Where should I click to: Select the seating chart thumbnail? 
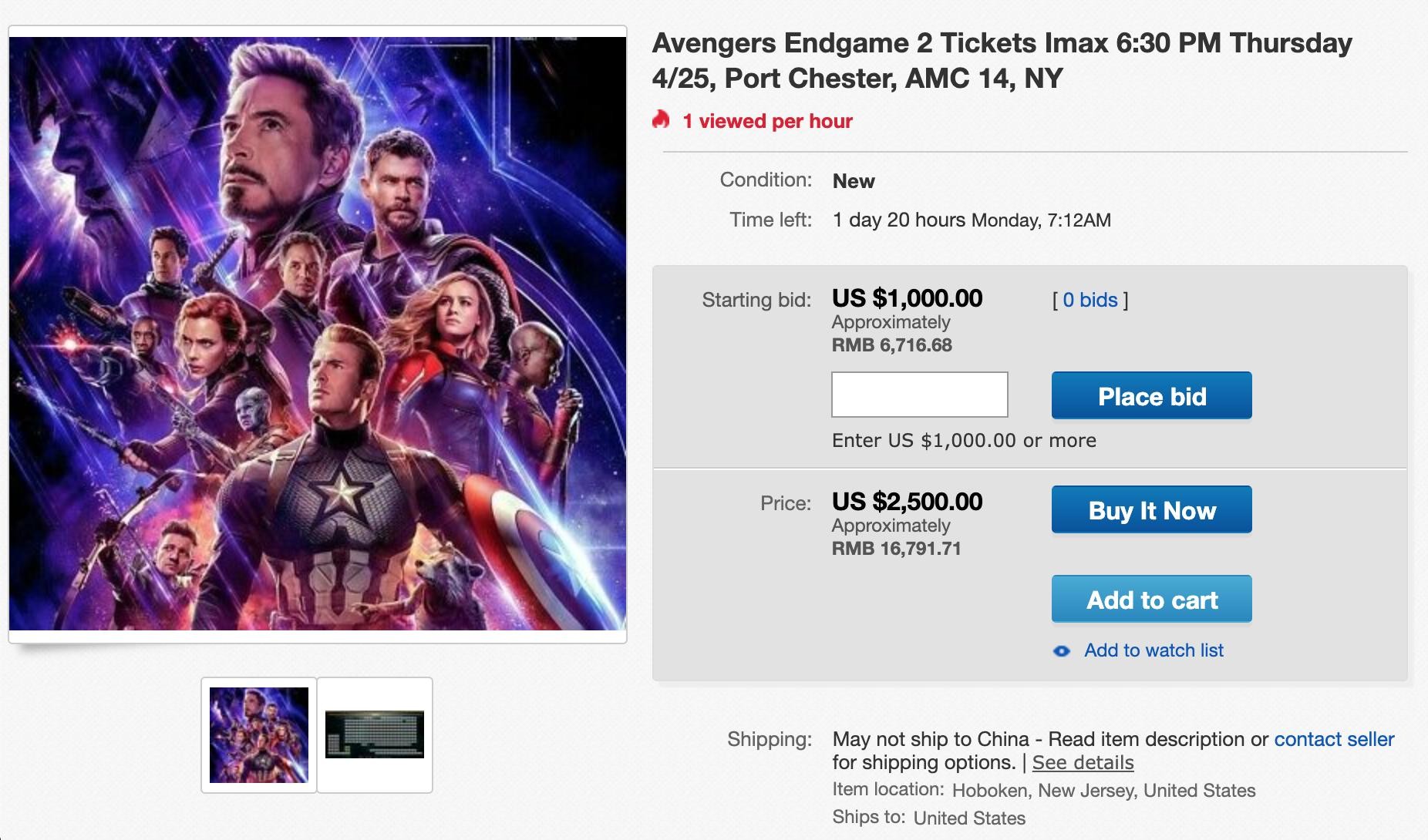(x=375, y=735)
